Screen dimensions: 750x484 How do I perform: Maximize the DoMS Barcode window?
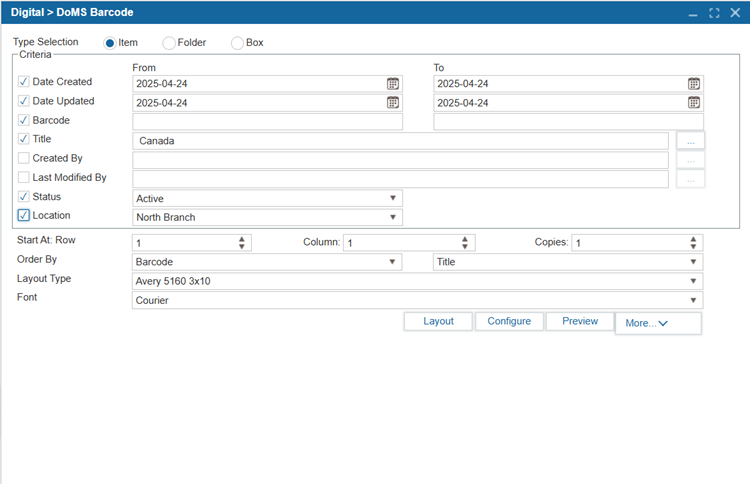[x=714, y=13]
